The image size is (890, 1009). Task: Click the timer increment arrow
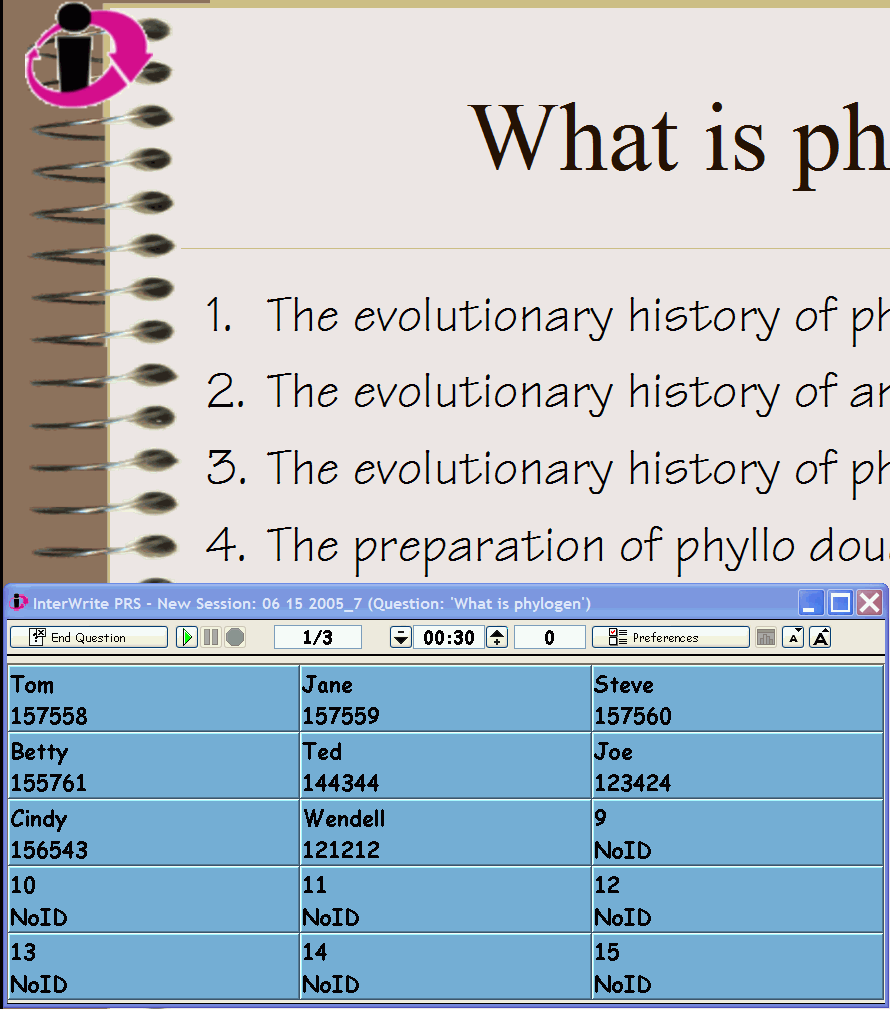click(496, 637)
